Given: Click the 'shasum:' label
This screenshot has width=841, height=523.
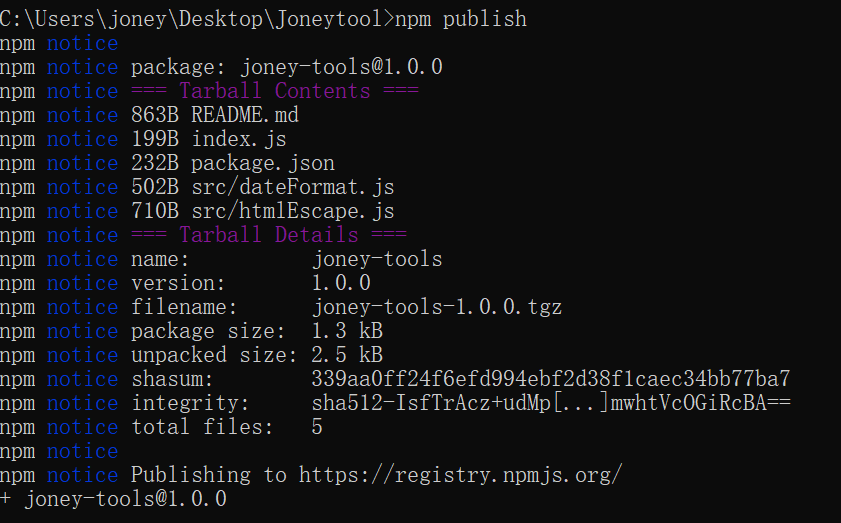Looking at the screenshot, I should coord(172,379).
